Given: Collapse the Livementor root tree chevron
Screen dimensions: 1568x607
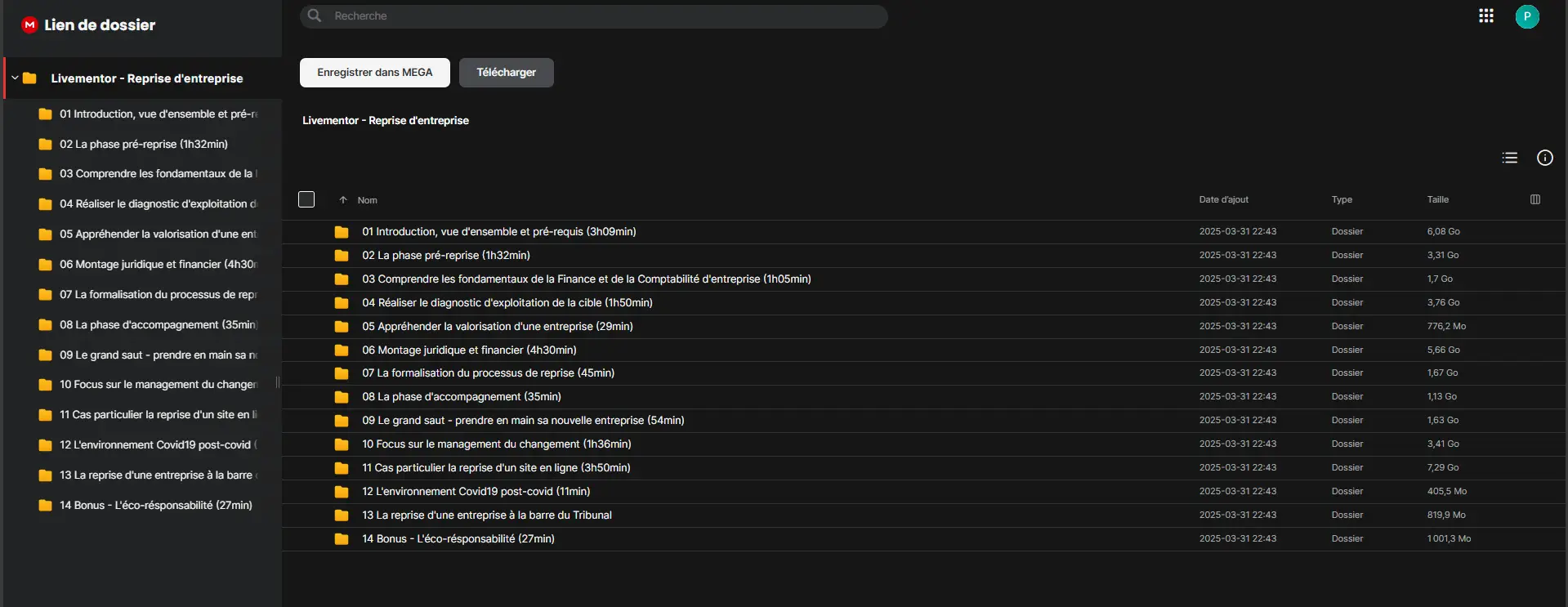Looking at the screenshot, I should (x=15, y=78).
